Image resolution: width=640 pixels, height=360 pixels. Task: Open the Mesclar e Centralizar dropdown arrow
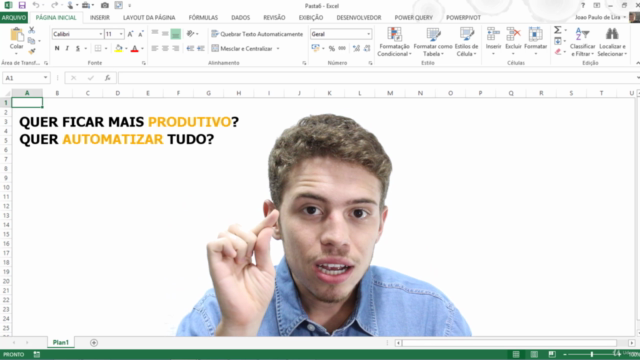point(278,49)
